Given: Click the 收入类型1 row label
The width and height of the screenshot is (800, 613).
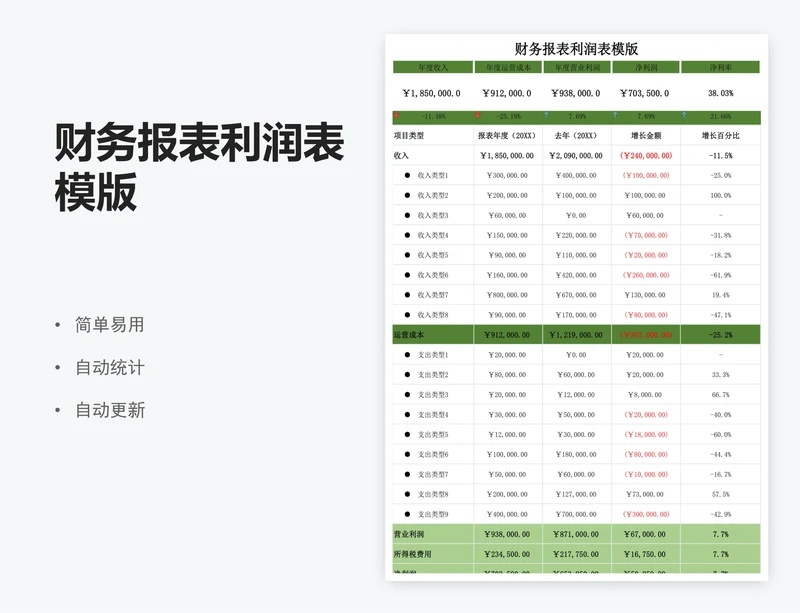Looking at the screenshot, I should (x=433, y=175).
